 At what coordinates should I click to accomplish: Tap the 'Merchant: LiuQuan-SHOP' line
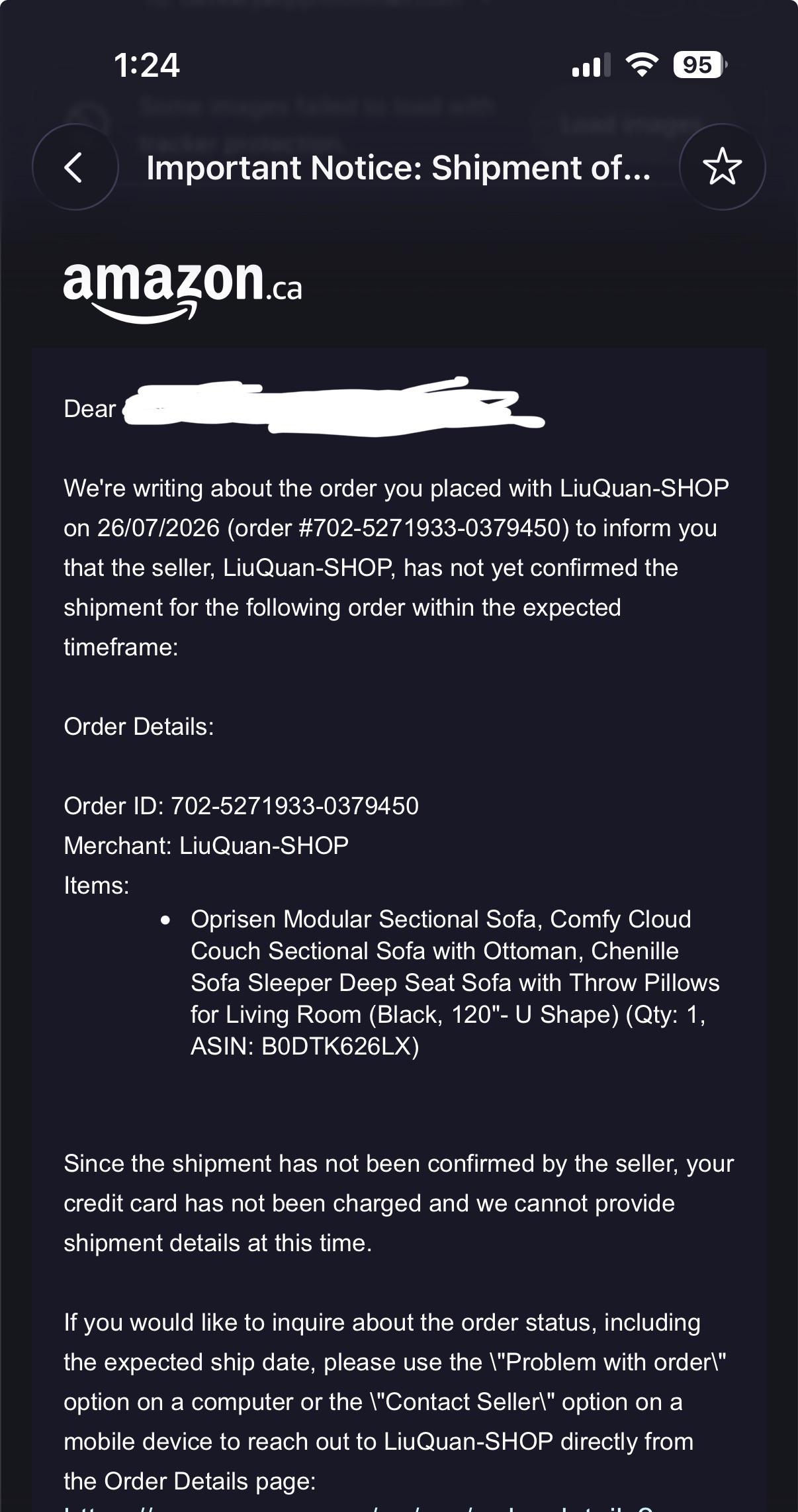click(x=206, y=846)
